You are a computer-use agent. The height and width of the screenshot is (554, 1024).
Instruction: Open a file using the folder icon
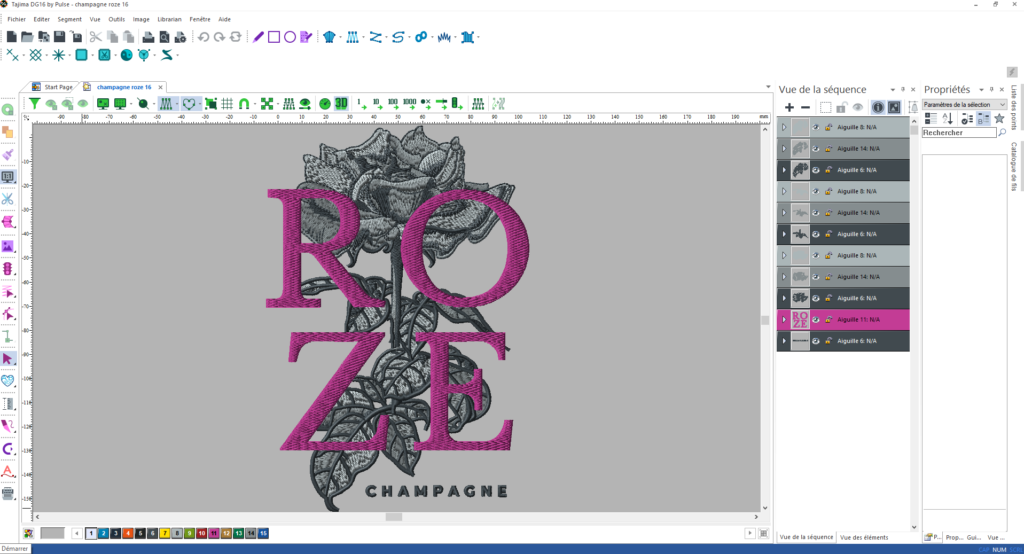27,37
